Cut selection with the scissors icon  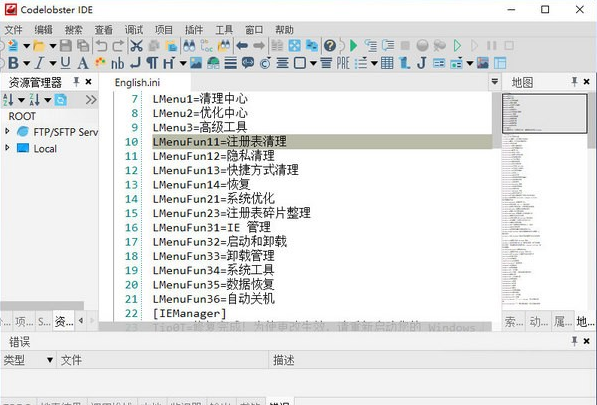coord(136,46)
